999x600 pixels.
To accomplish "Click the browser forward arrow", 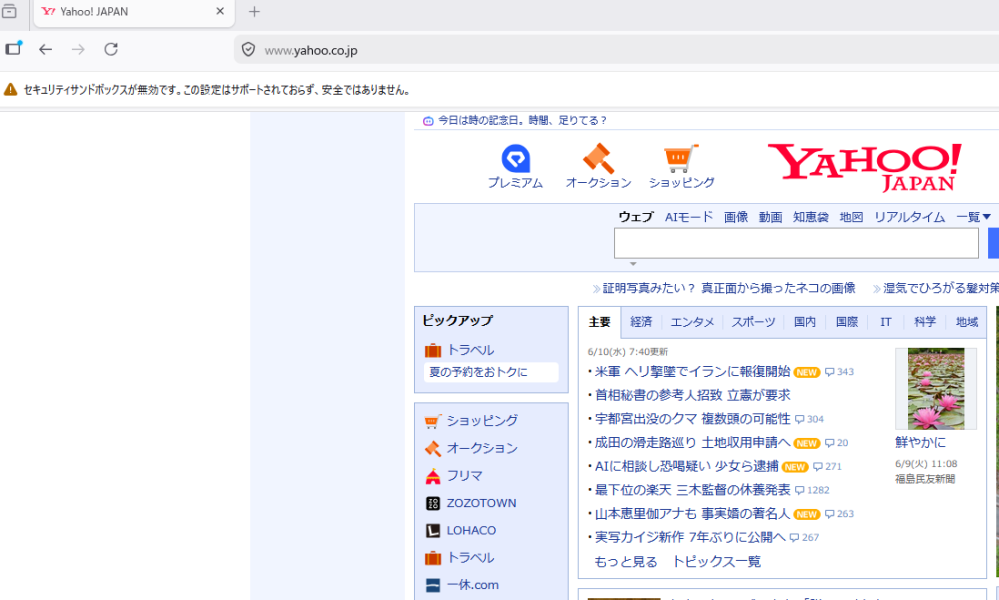I will 78,49.
